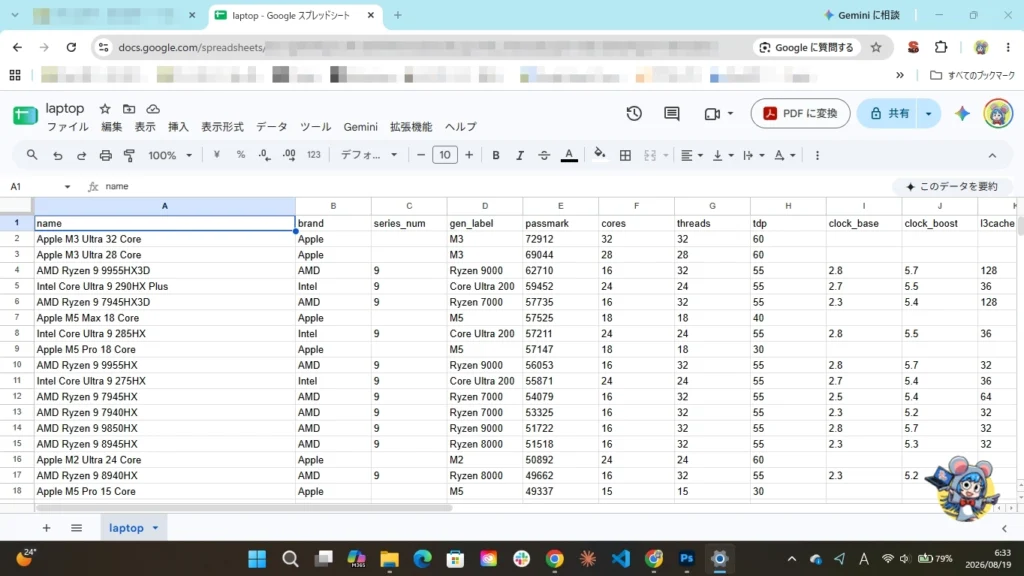Redo the last action
This screenshot has height=576, width=1024.
tap(81, 155)
